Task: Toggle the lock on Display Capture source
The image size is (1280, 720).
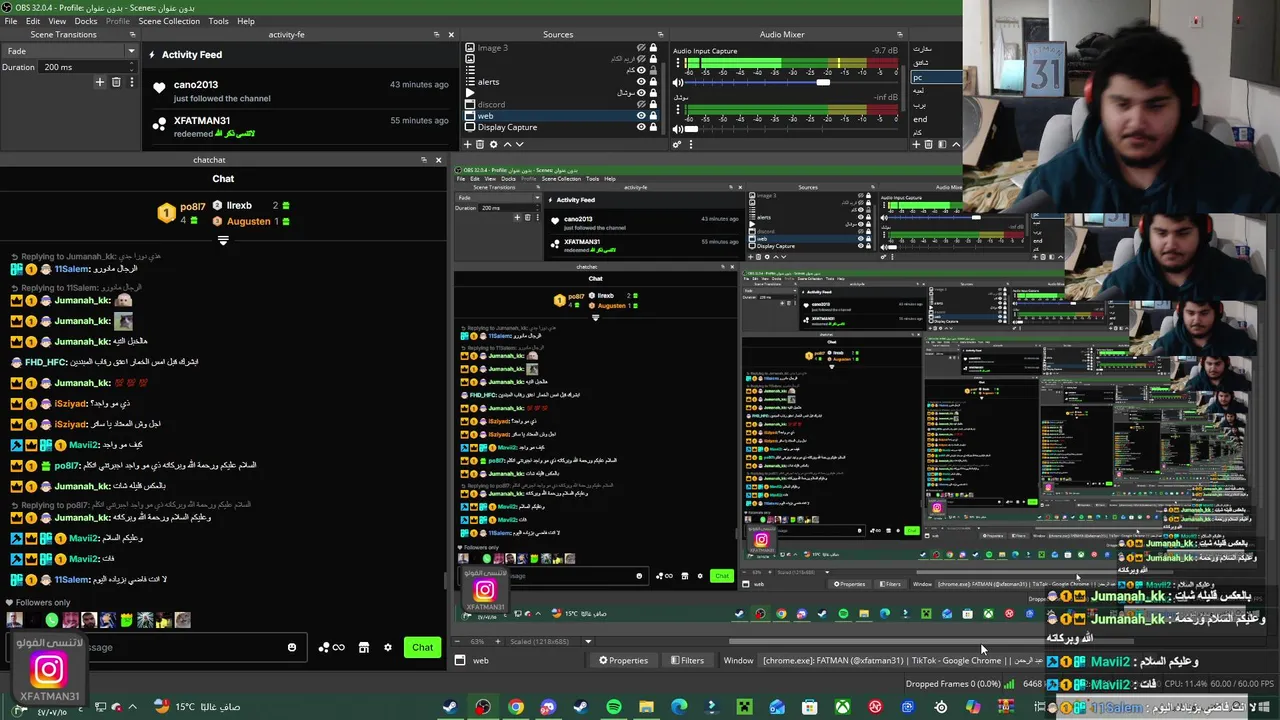Action: click(654, 127)
